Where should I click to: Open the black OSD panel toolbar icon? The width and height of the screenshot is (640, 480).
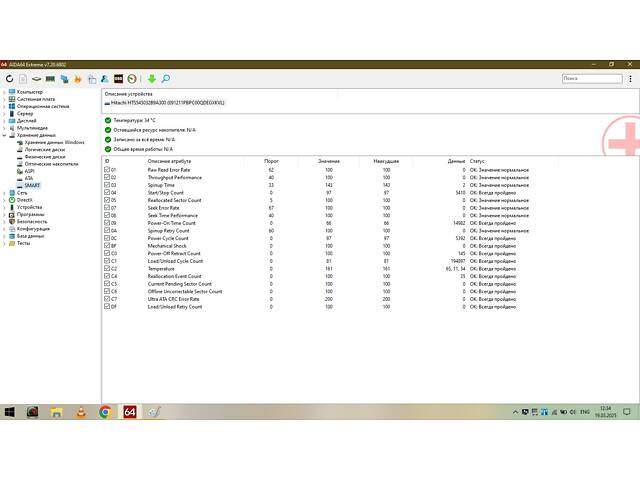tap(118, 79)
